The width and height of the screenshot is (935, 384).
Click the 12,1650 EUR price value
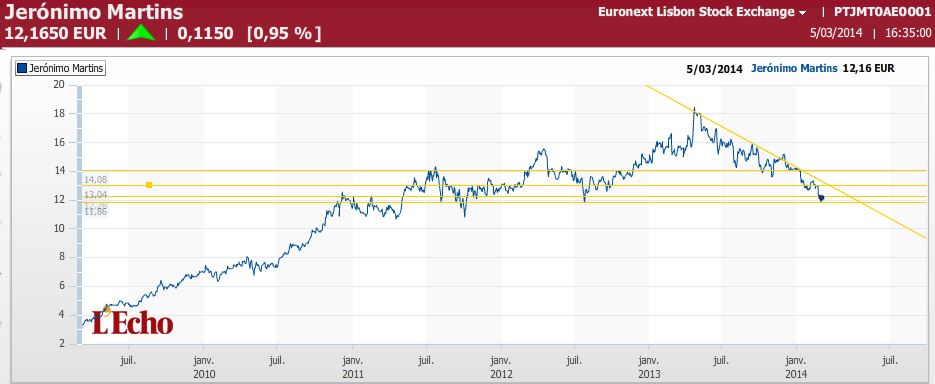tap(55, 34)
